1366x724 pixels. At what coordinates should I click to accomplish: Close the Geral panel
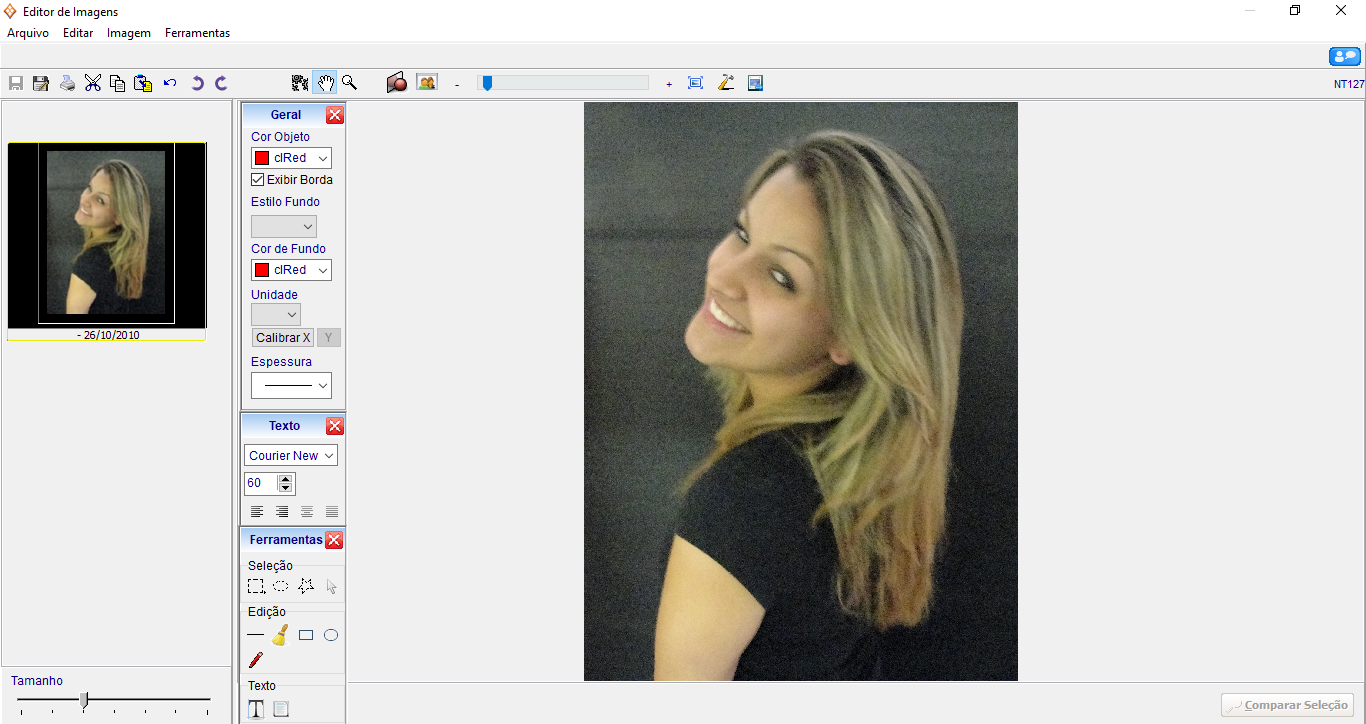point(335,115)
